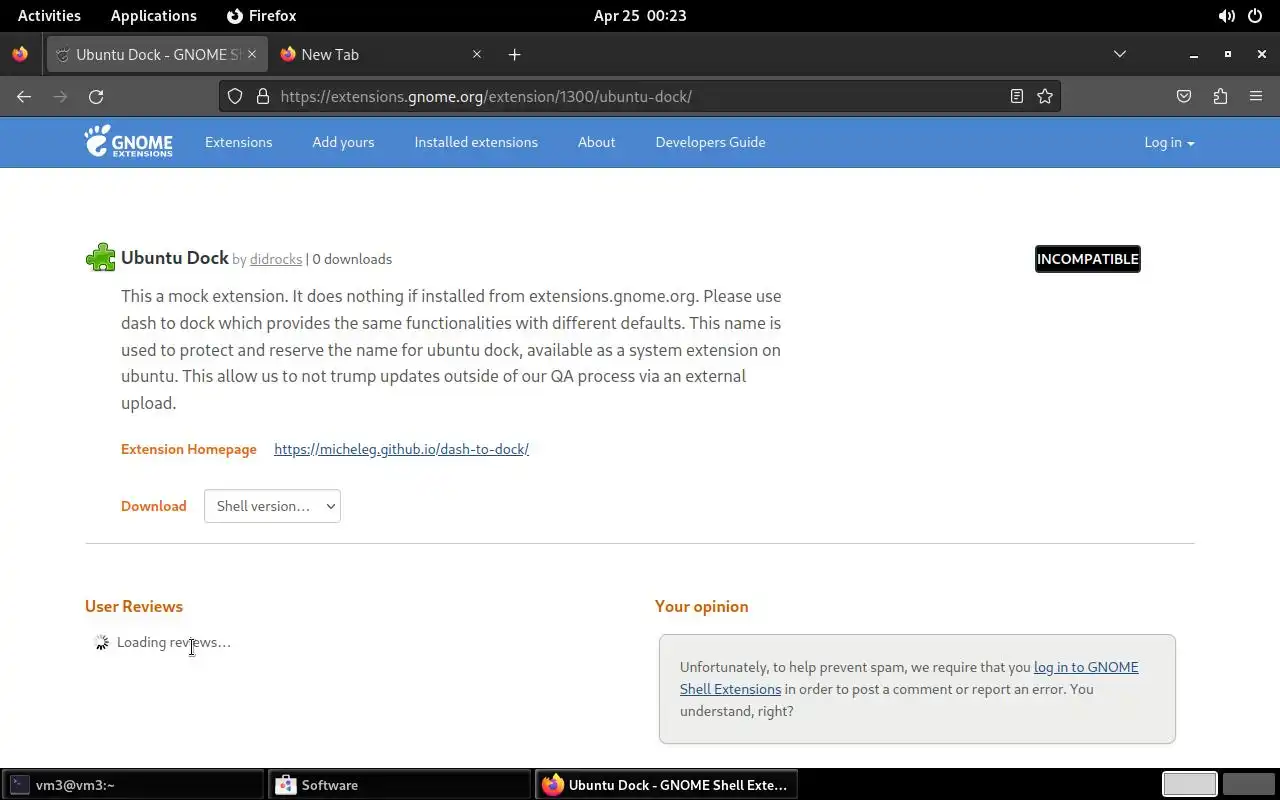Open the Add yours nav item

(x=343, y=142)
